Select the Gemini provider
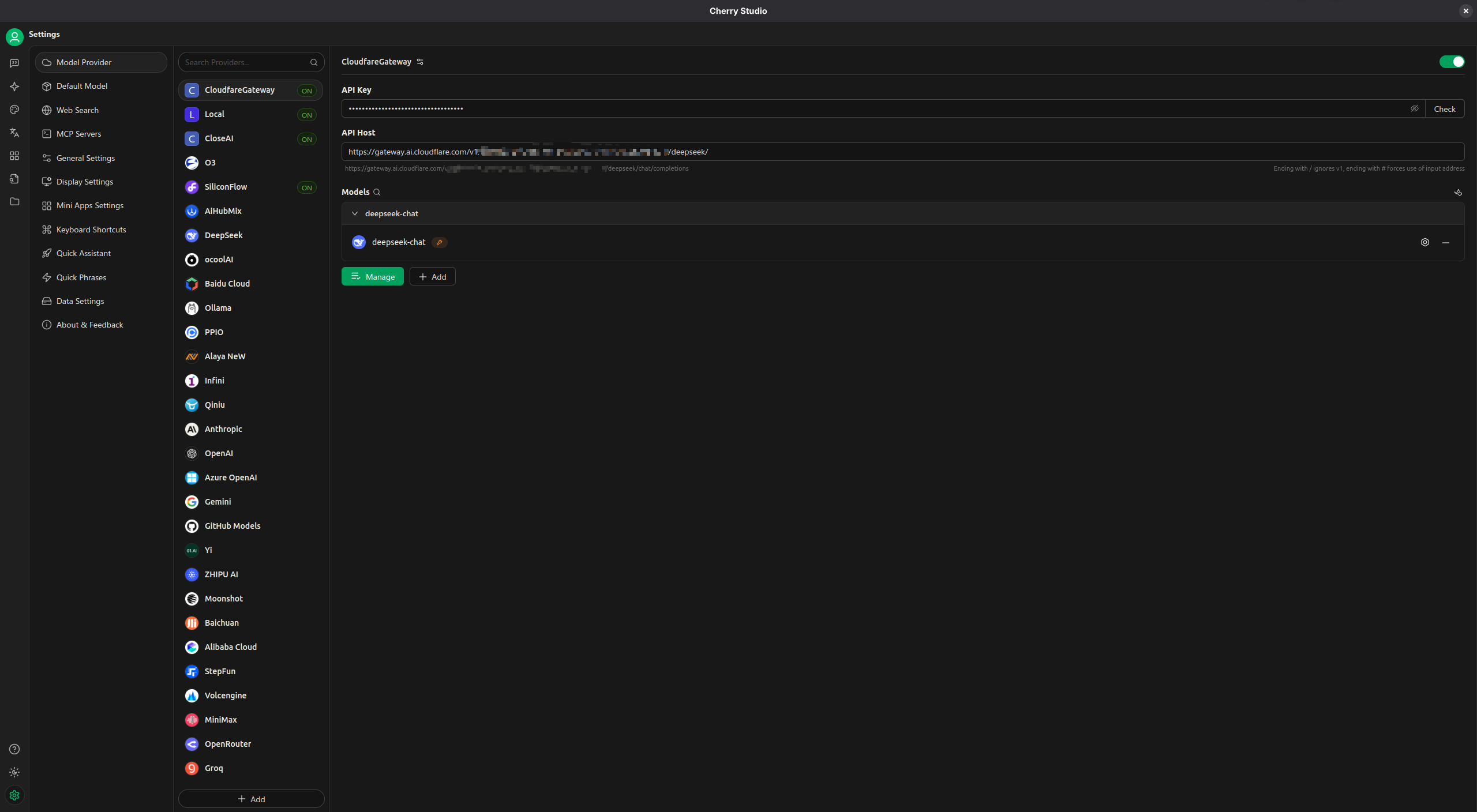 (250, 502)
